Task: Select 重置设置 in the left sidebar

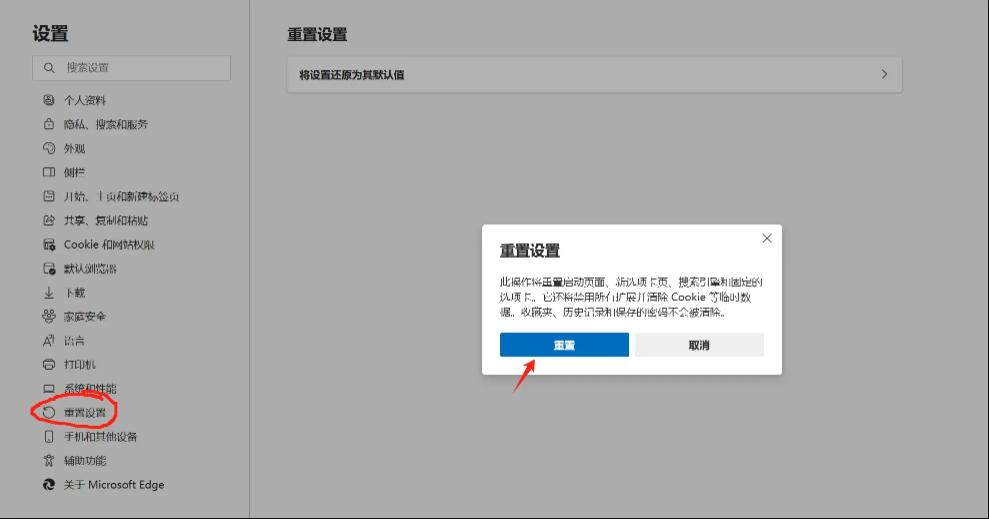Action: 85,412
